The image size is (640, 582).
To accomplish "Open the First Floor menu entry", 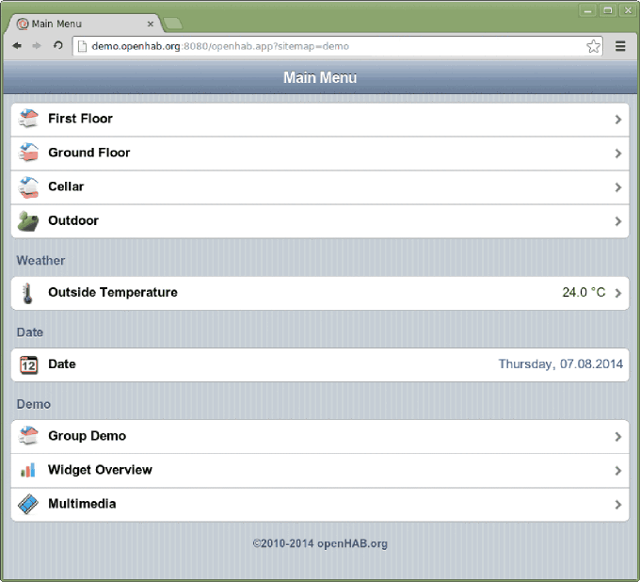I will click(320, 120).
